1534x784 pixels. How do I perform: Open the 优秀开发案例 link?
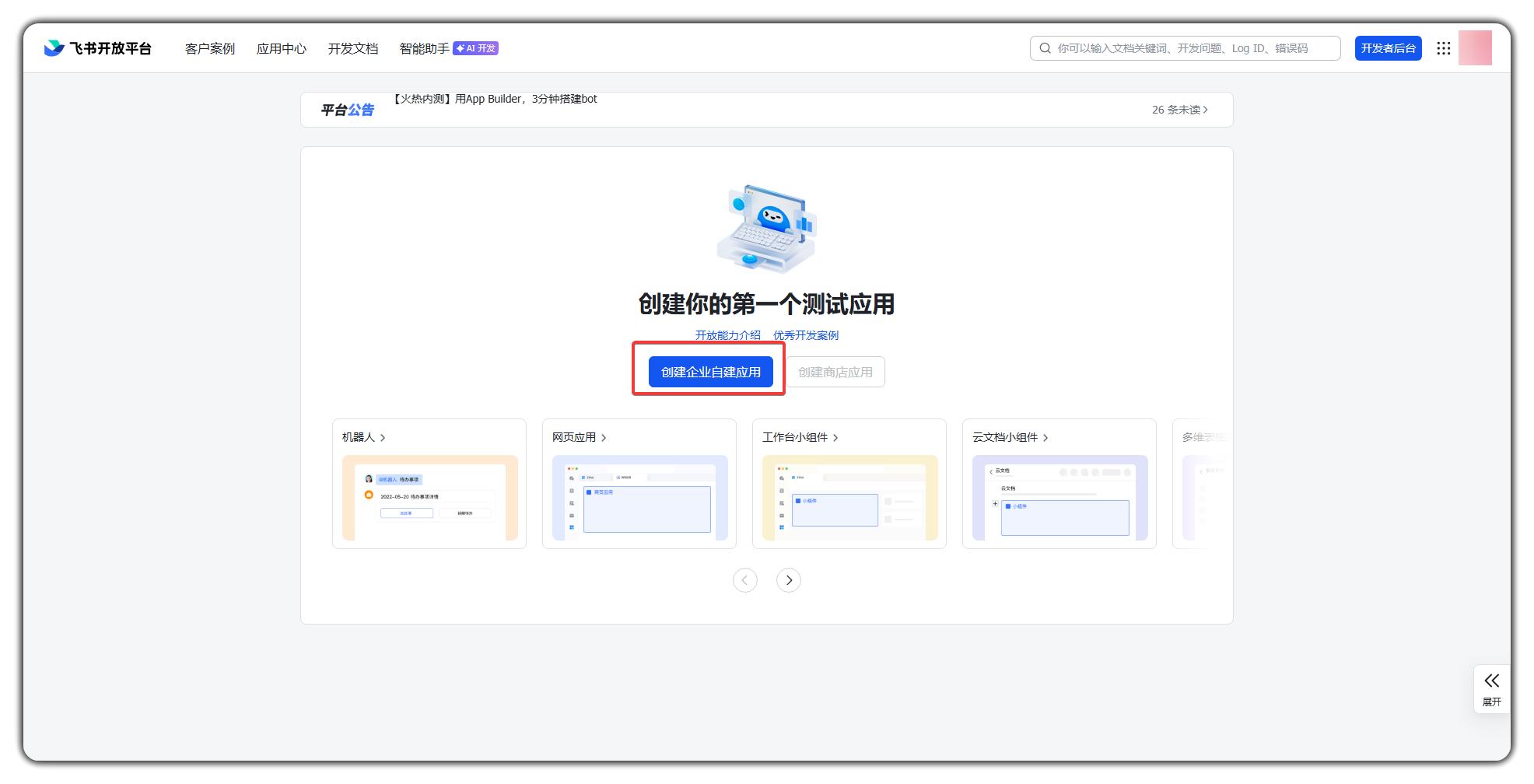click(x=805, y=335)
